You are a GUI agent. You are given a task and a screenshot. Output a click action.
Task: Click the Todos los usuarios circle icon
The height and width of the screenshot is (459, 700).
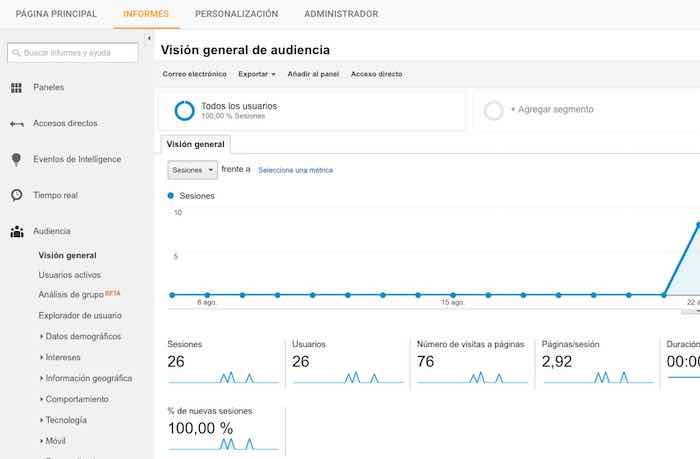[184, 110]
